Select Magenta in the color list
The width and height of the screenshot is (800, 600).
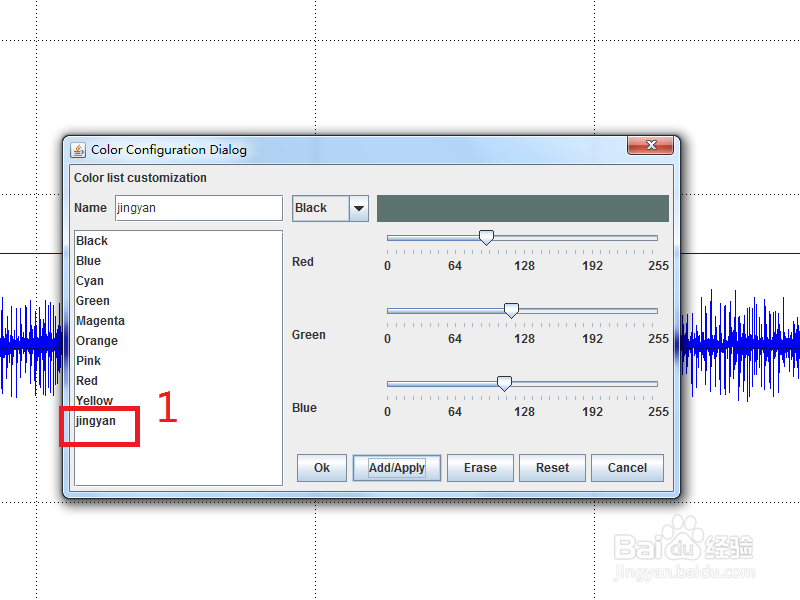[178, 320]
